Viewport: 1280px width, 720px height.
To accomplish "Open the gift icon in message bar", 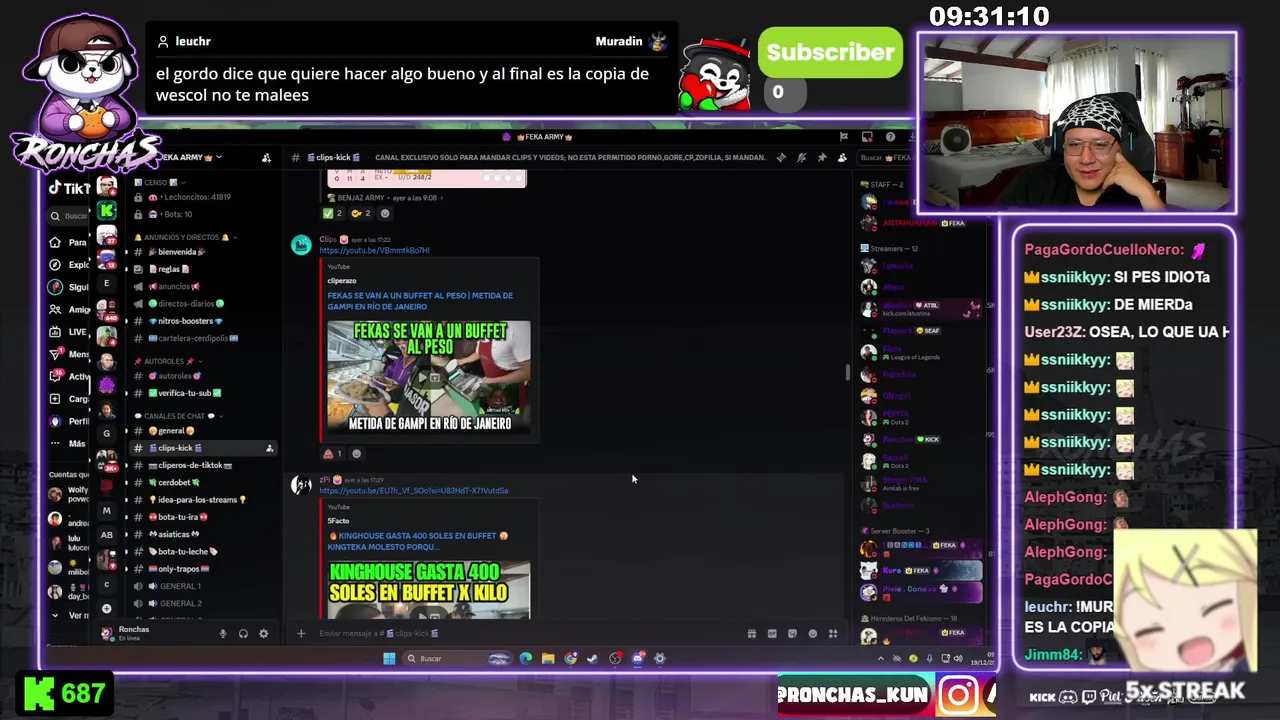I will (x=752, y=634).
